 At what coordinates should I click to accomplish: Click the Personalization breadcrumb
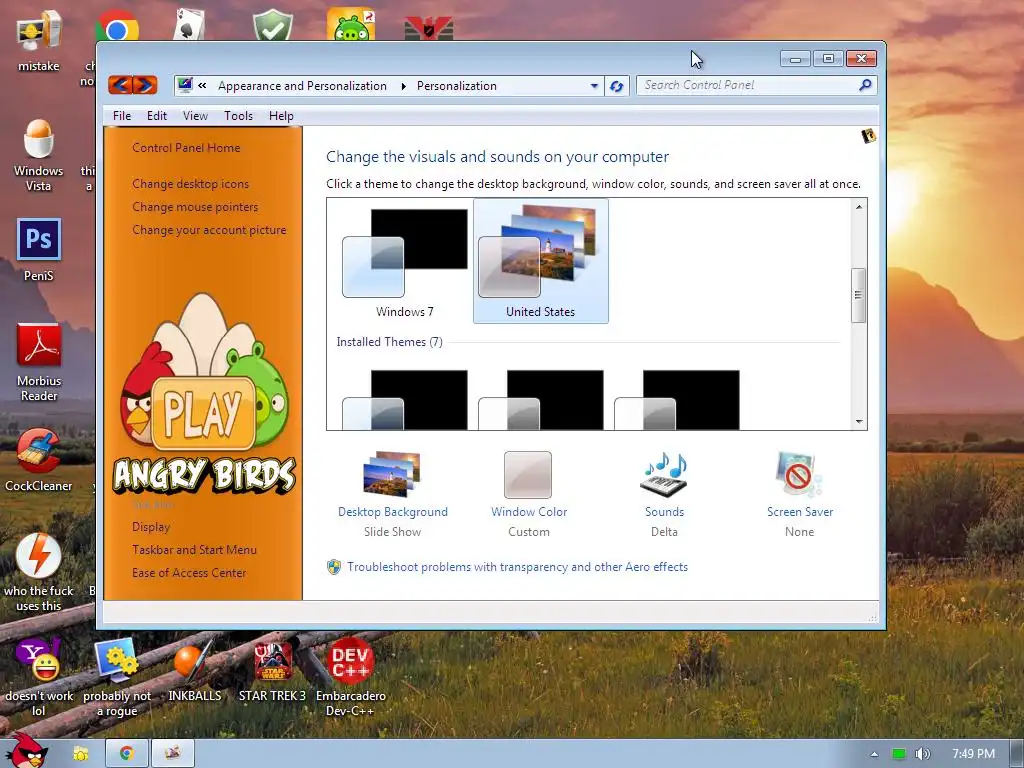[x=456, y=86]
